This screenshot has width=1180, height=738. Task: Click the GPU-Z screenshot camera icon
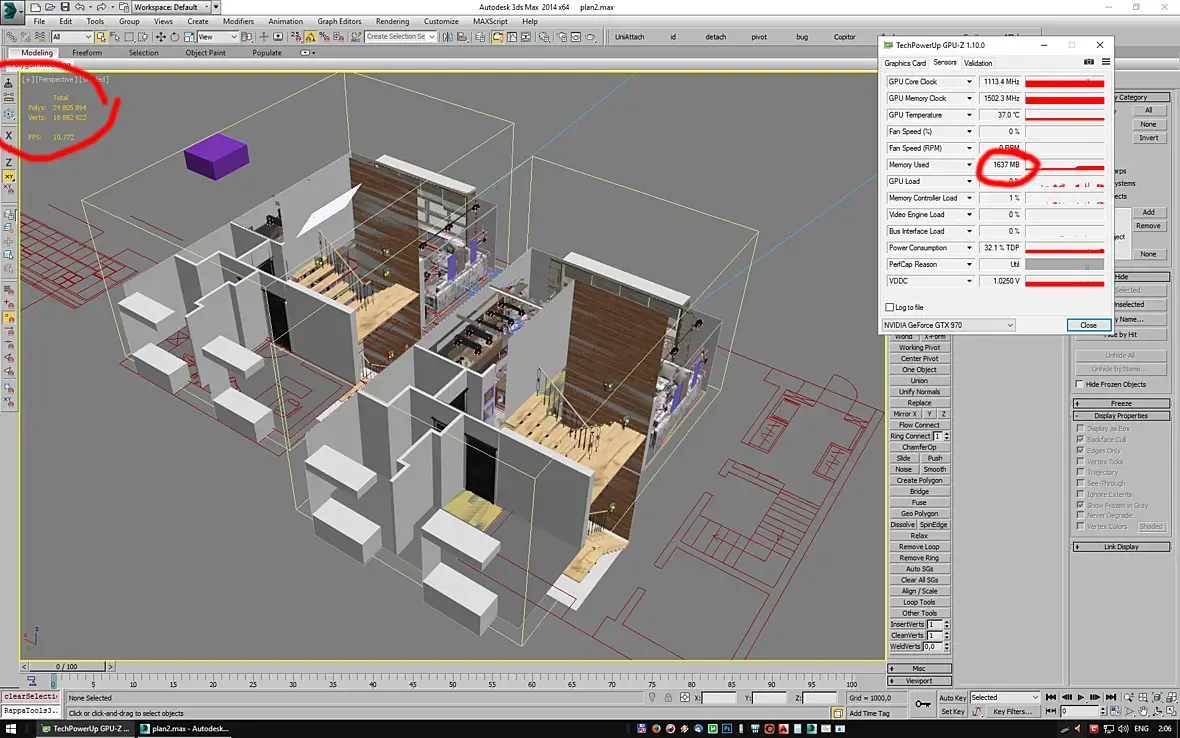tap(1089, 62)
